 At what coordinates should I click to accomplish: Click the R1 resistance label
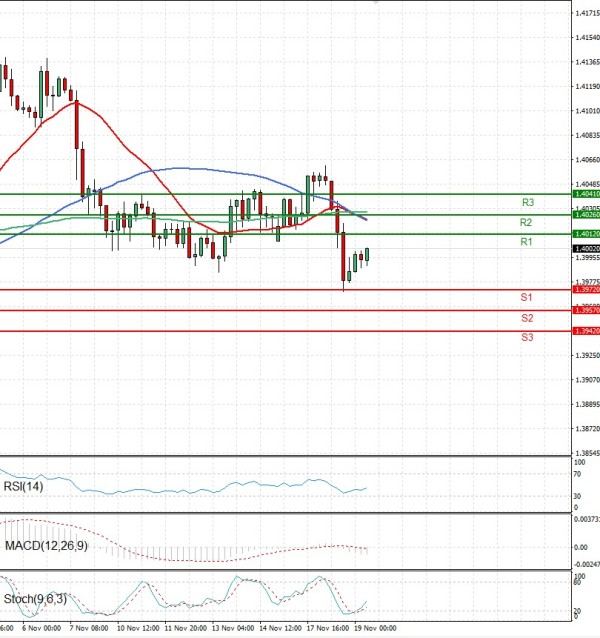[526, 243]
